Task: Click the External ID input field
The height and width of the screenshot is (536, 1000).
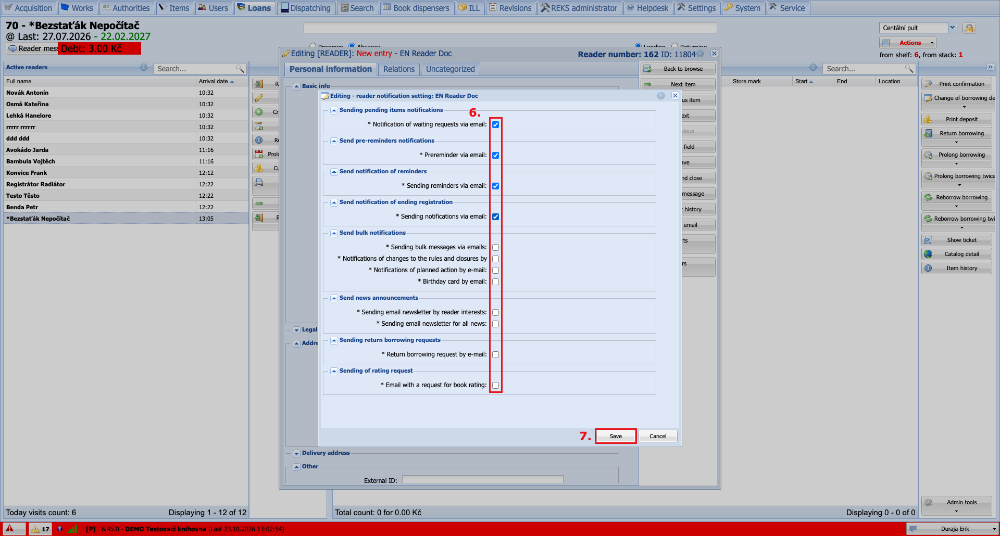Action: pyautogui.click(x=483, y=480)
